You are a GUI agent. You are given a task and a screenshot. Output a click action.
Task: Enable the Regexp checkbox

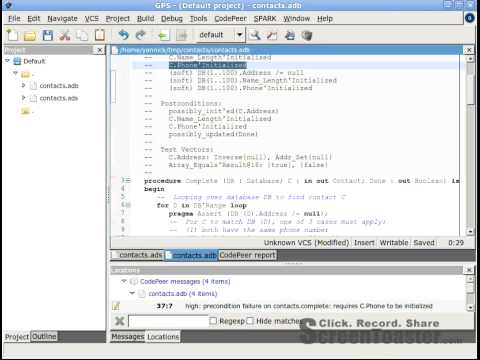pos(213,321)
